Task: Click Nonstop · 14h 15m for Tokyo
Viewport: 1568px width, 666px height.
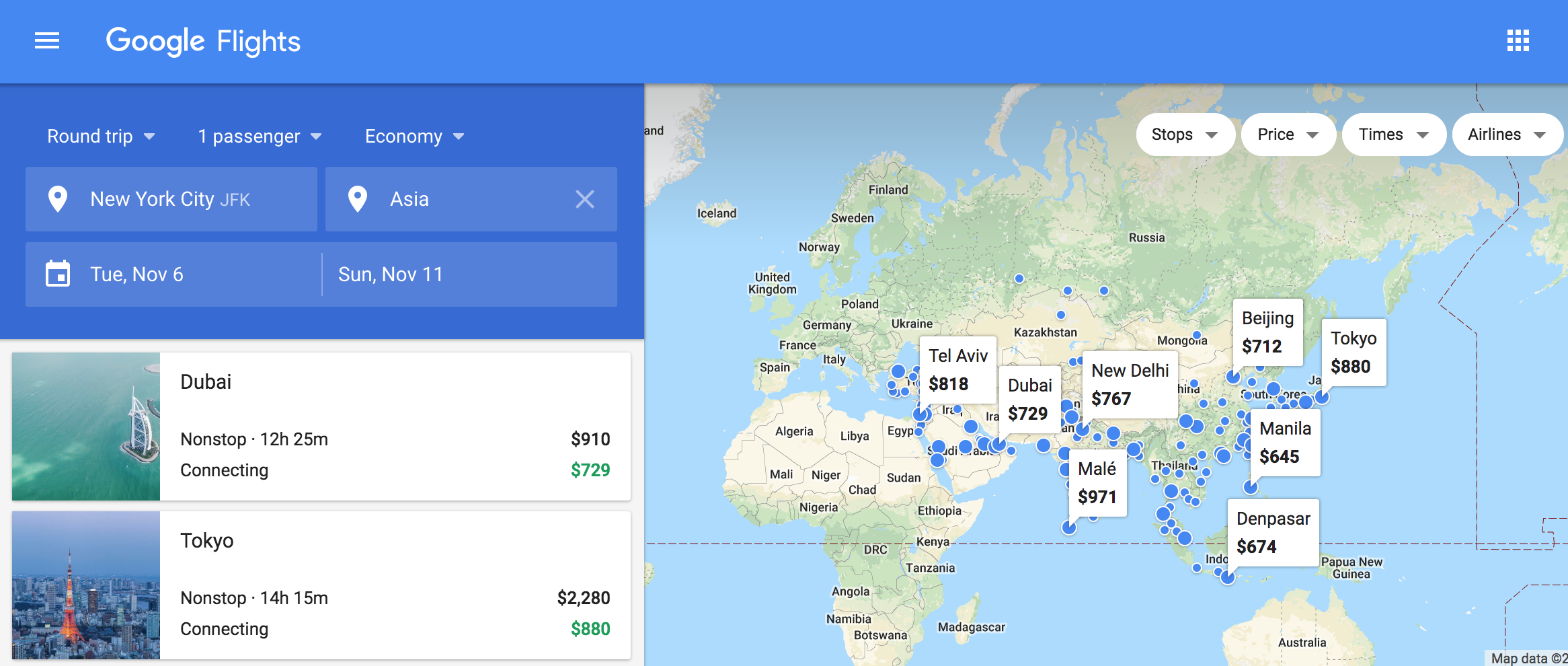Action: 254,598
